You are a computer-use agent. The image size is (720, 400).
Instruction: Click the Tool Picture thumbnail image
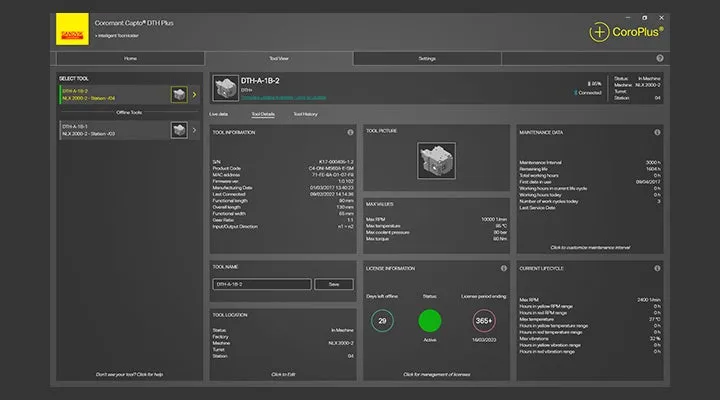tap(436, 160)
